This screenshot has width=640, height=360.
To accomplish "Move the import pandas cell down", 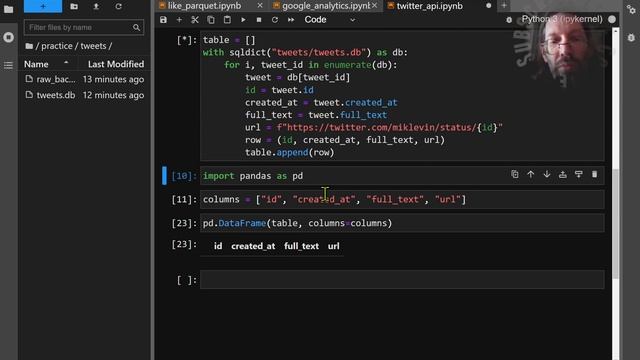I will (547, 174).
